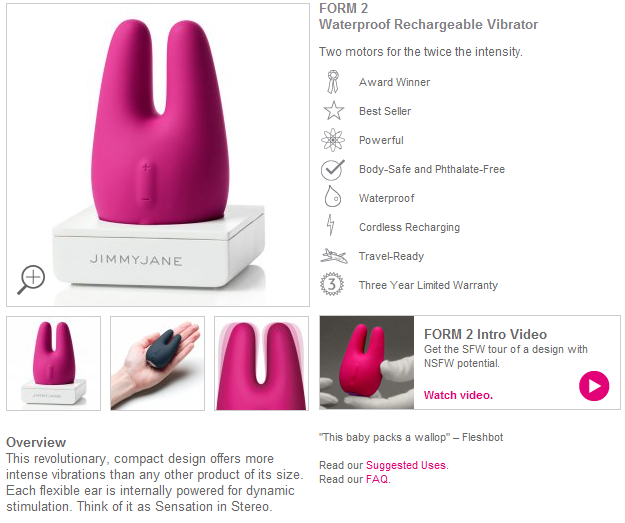Click the Cordless Recharging lightning bolt icon
625x523 pixels.
(330, 225)
